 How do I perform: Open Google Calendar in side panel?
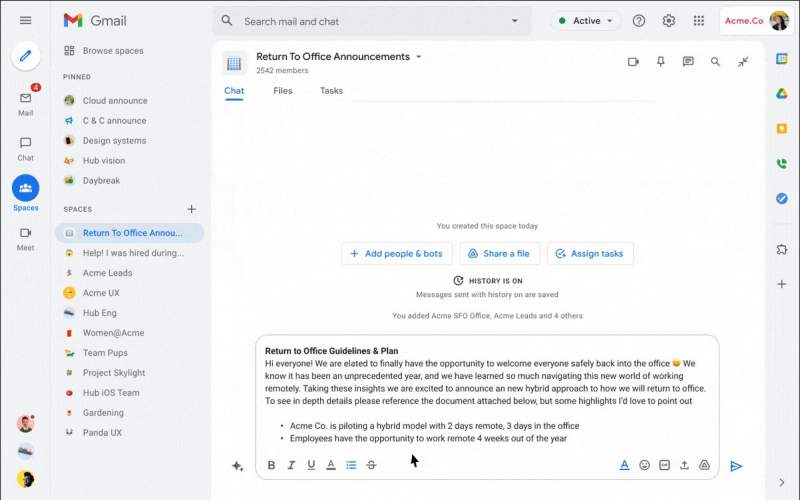pyautogui.click(x=782, y=59)
